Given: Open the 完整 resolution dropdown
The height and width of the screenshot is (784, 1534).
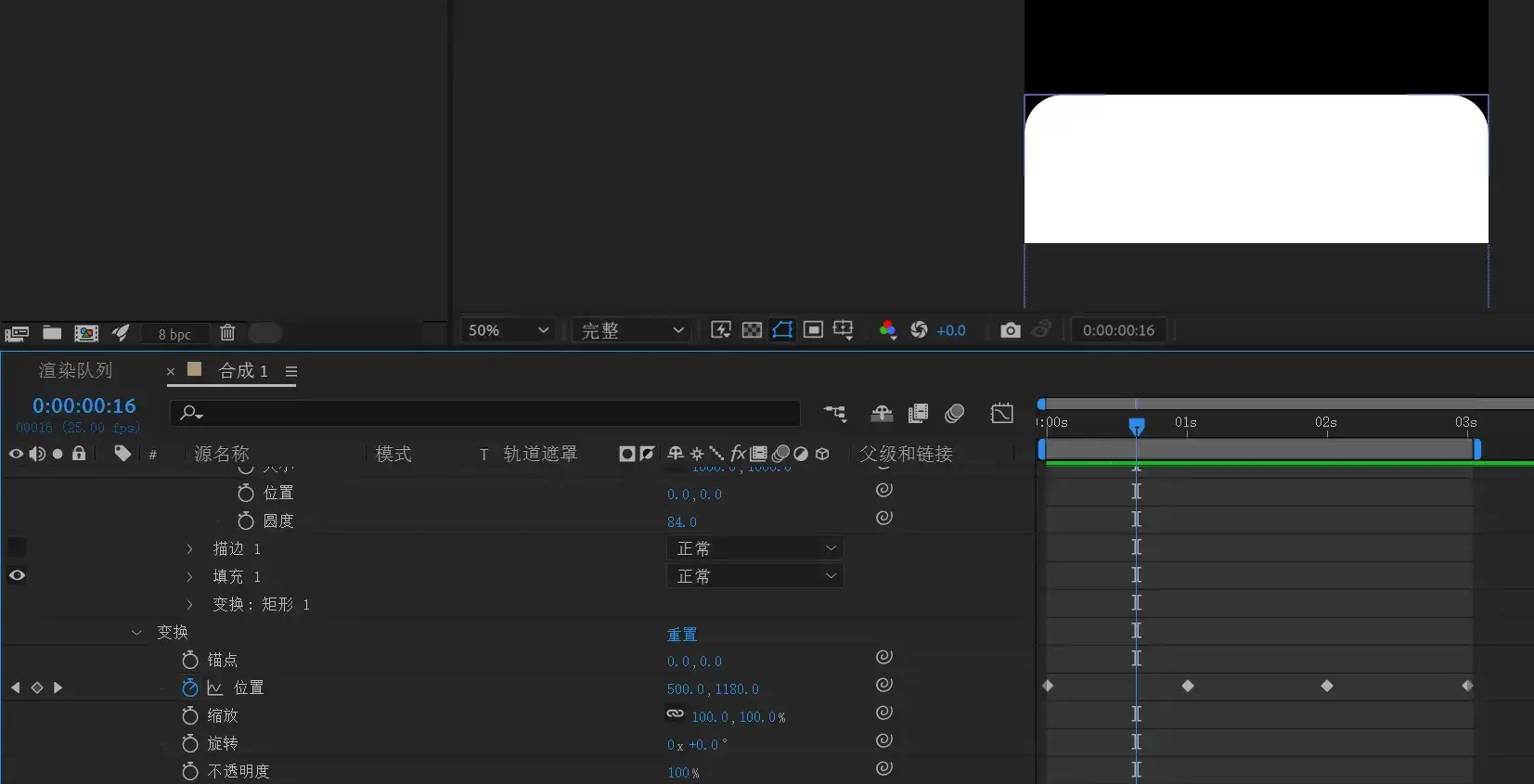Looking at the screenshot, I should pyautogui.click(x=633, y=330).
